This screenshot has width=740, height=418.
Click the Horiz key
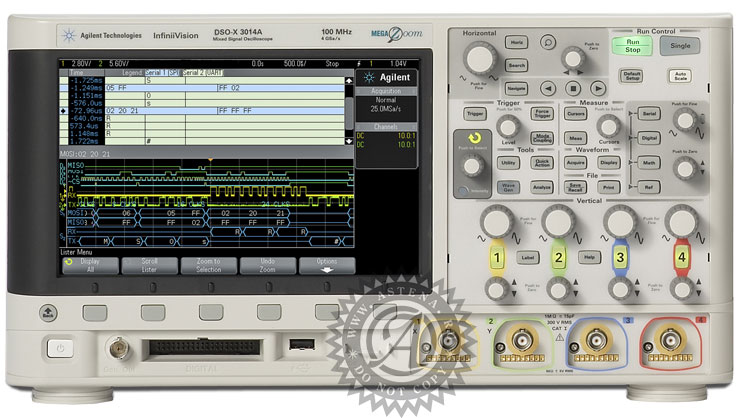pyautogui.click(x=516, y=42)
